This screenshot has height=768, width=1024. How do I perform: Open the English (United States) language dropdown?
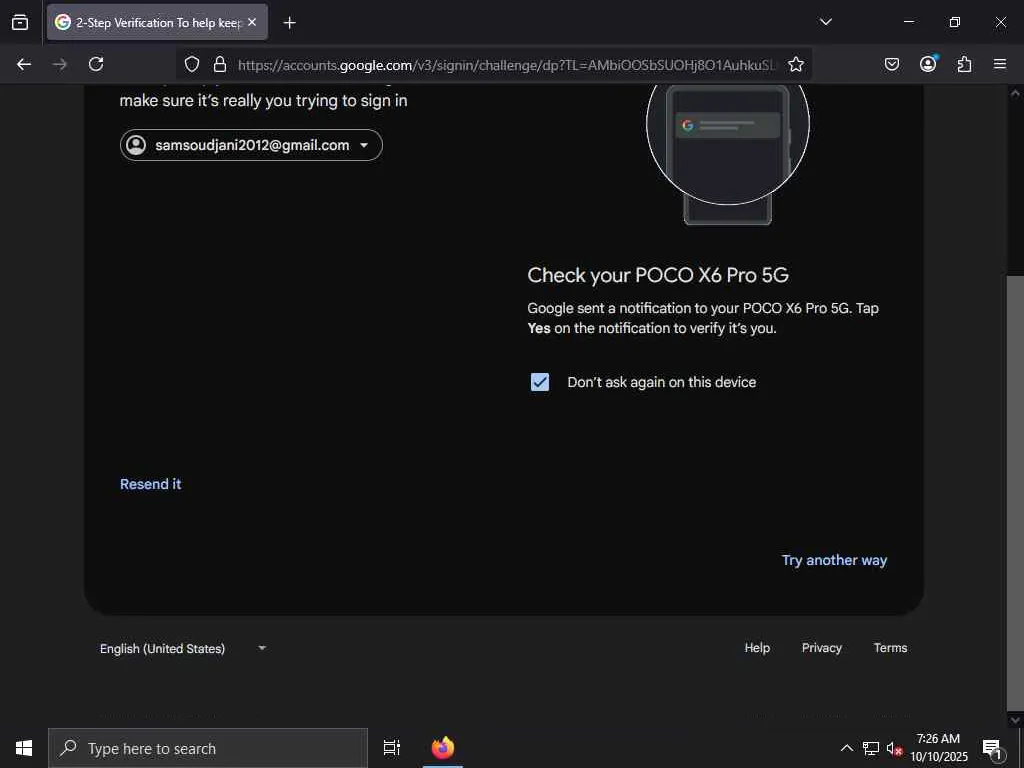(184, 648)
